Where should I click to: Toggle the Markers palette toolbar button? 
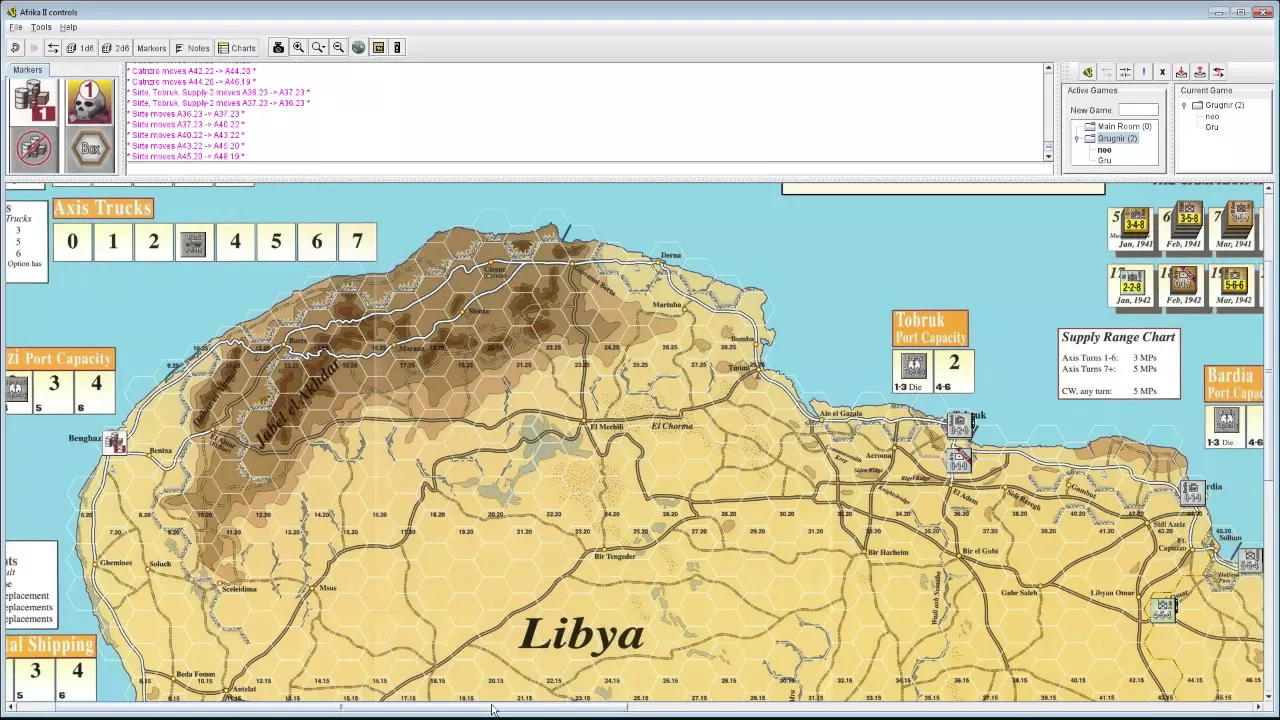[151, 48]
